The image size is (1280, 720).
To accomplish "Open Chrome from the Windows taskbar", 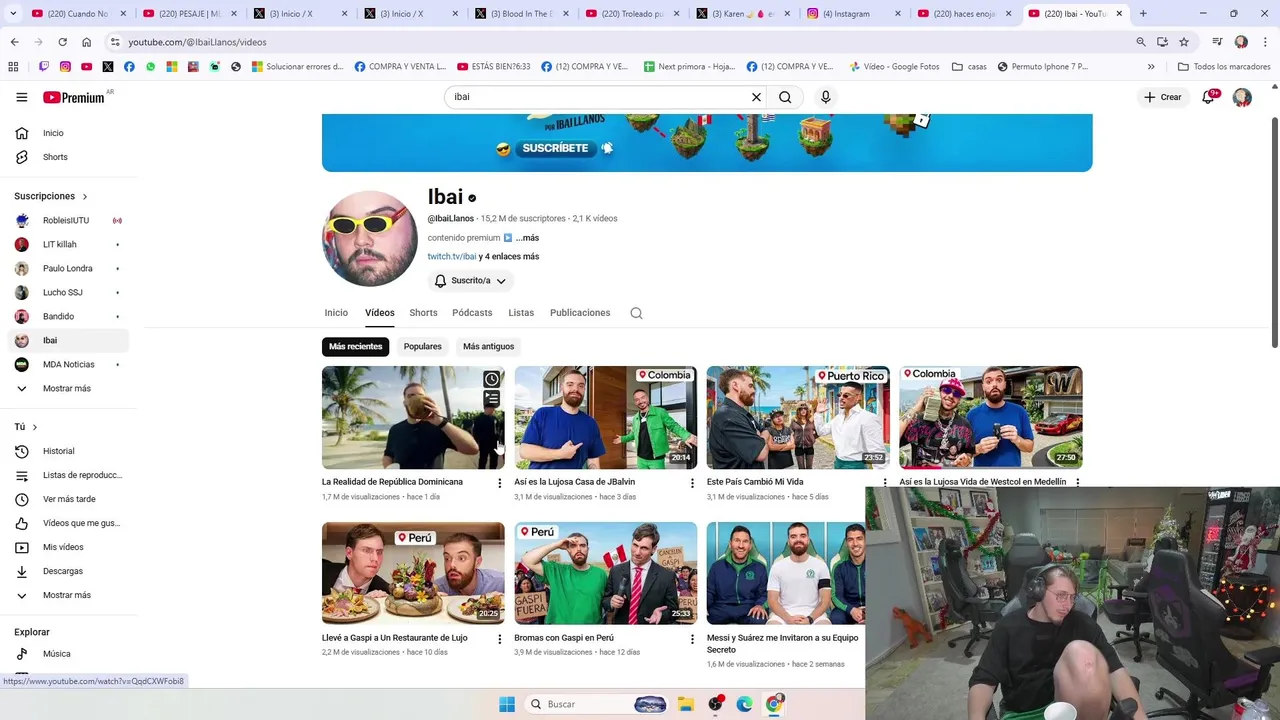I will [774, 704].
